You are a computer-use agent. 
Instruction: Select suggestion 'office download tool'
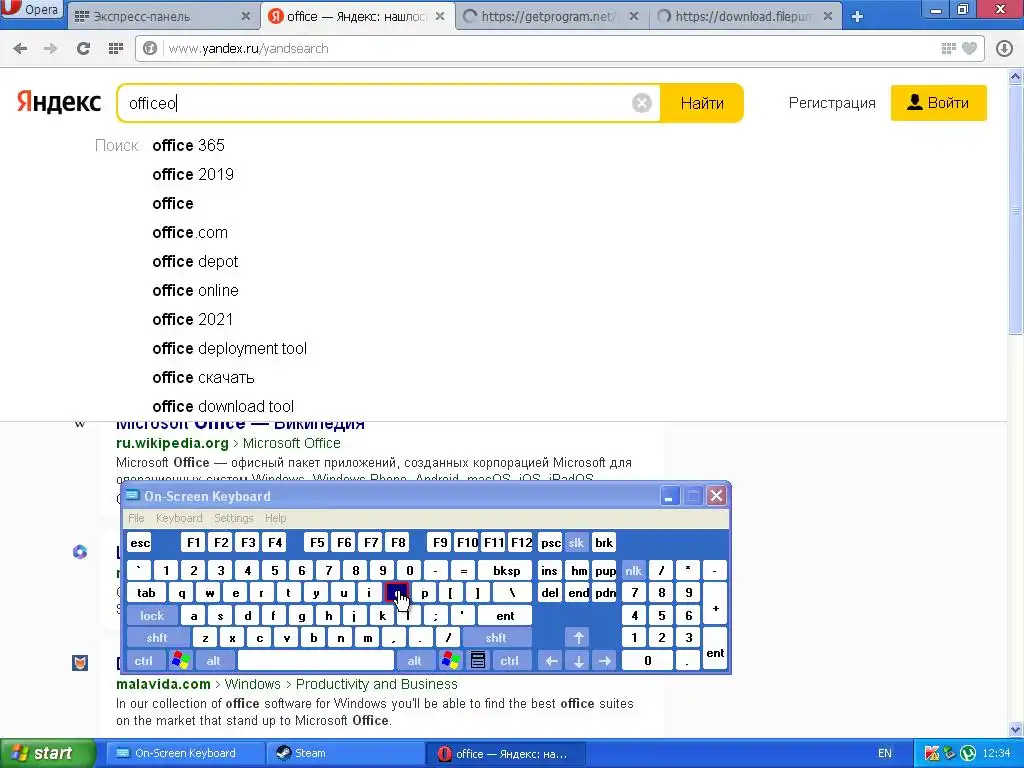pyautogui.click(x=223, y=406)
